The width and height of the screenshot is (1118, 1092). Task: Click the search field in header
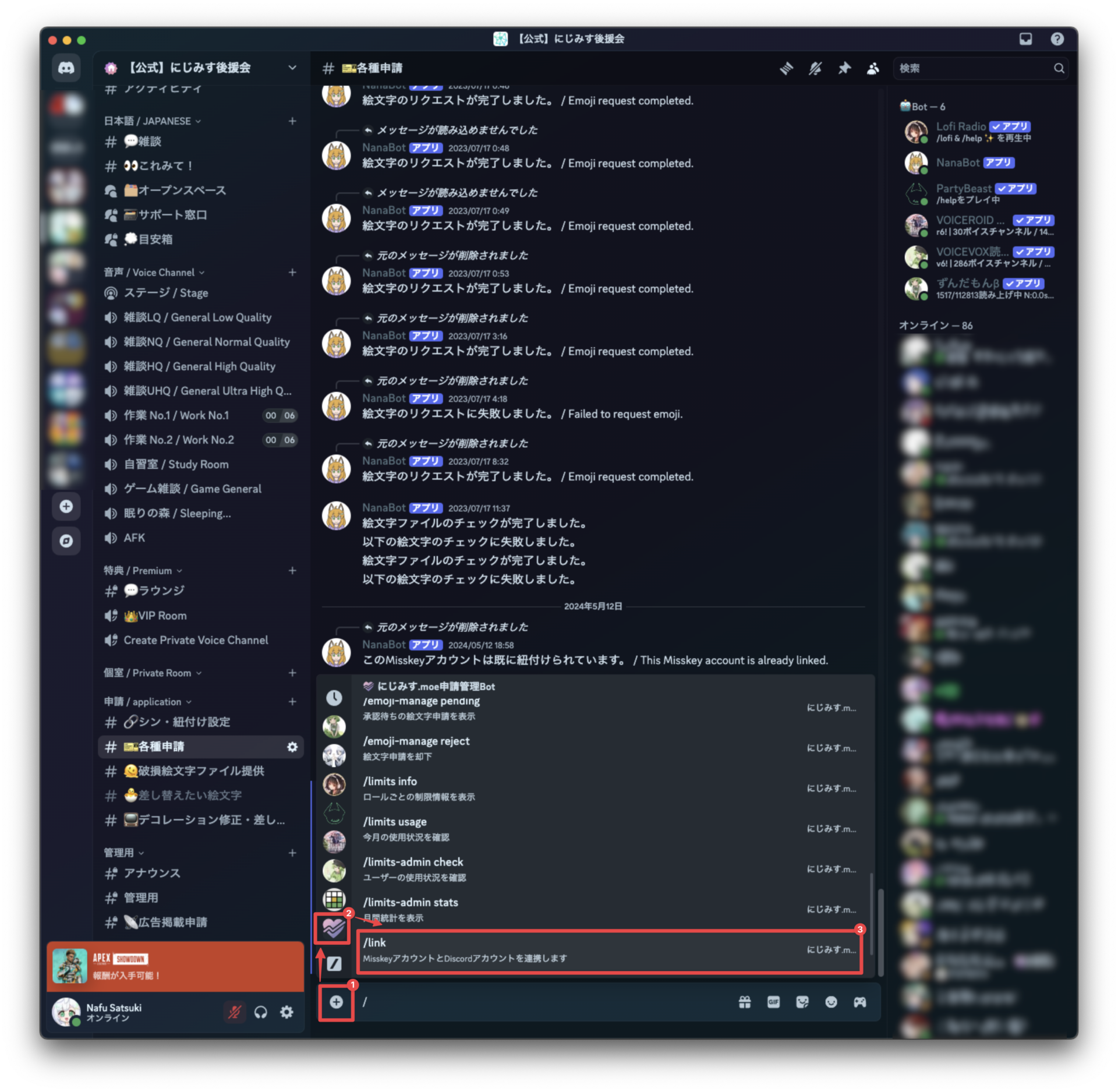[x=980, y=69]
